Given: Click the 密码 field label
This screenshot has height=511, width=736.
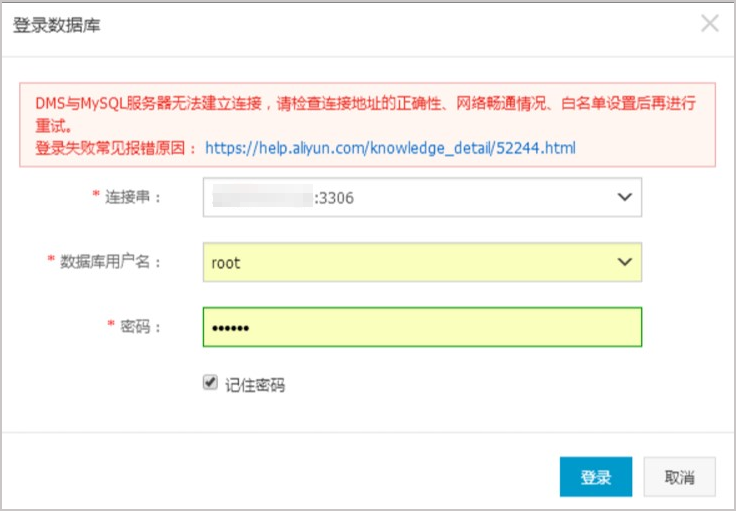Looking at the screenshot, I should (x=140, y=327).
